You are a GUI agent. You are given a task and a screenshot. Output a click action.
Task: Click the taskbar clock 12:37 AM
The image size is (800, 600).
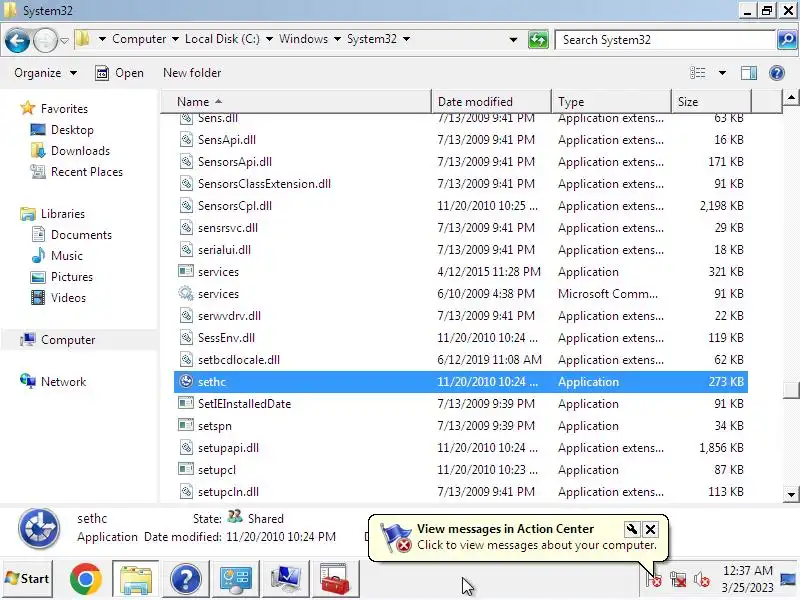(747, 570)
